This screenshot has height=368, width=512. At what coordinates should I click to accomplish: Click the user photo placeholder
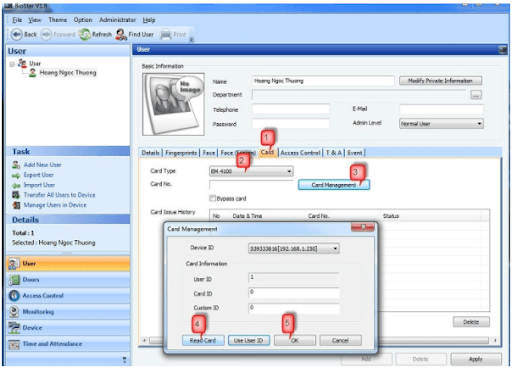pos(173,104)
